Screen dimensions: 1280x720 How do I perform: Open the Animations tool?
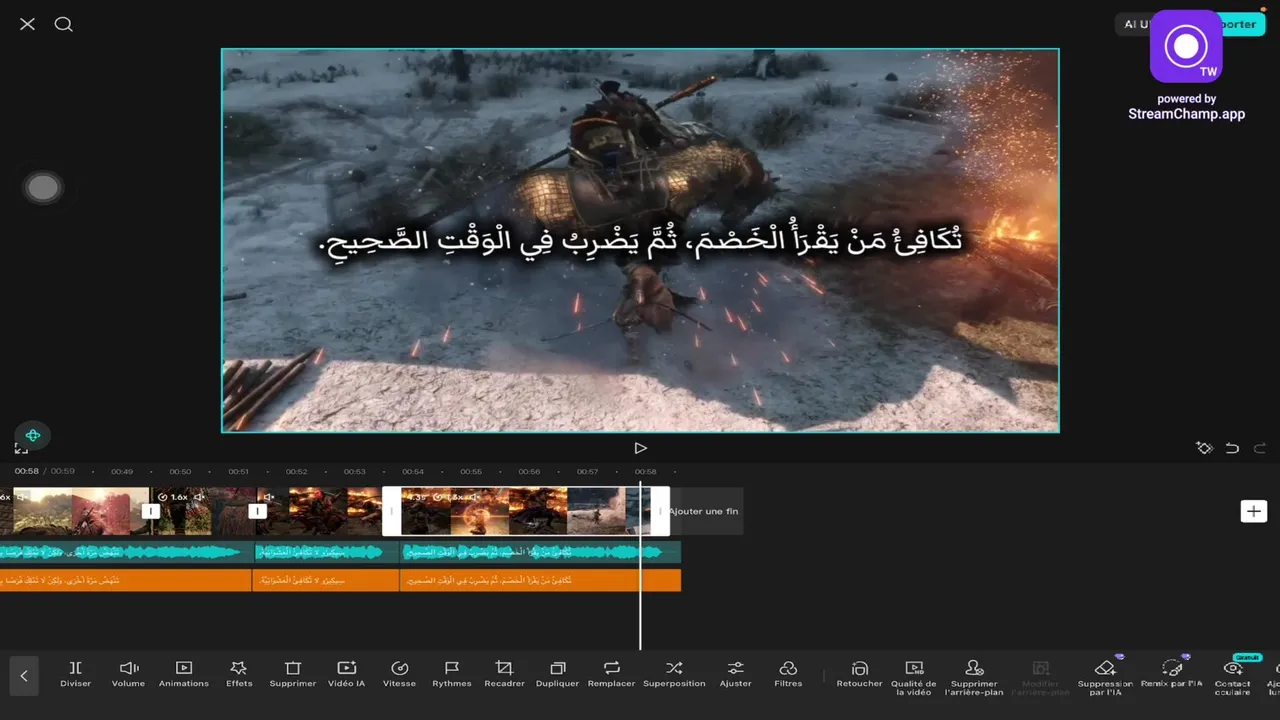(184, 674)
